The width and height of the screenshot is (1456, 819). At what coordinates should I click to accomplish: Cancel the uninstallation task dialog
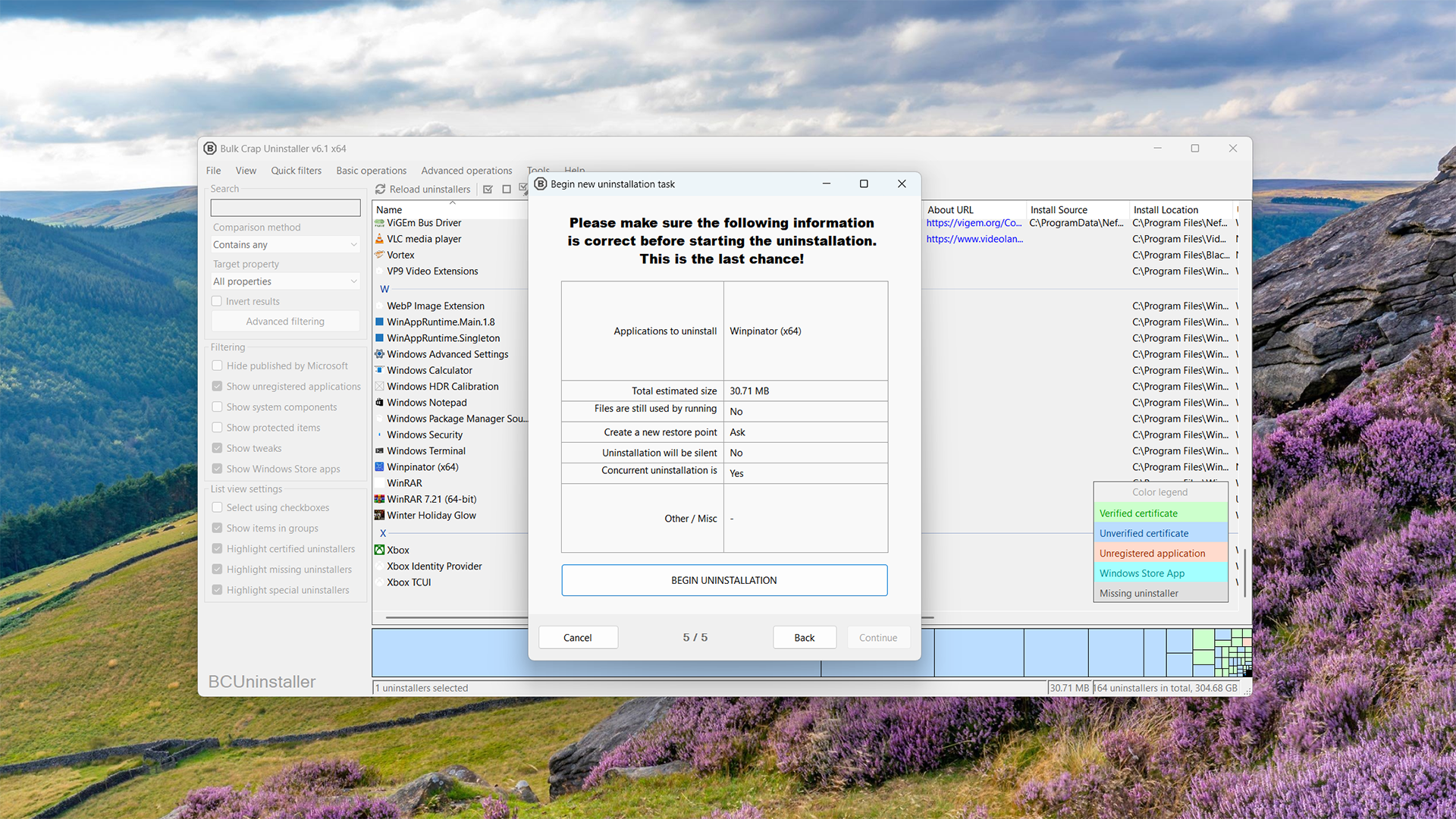pyautogui.click(x=578, y=638)
